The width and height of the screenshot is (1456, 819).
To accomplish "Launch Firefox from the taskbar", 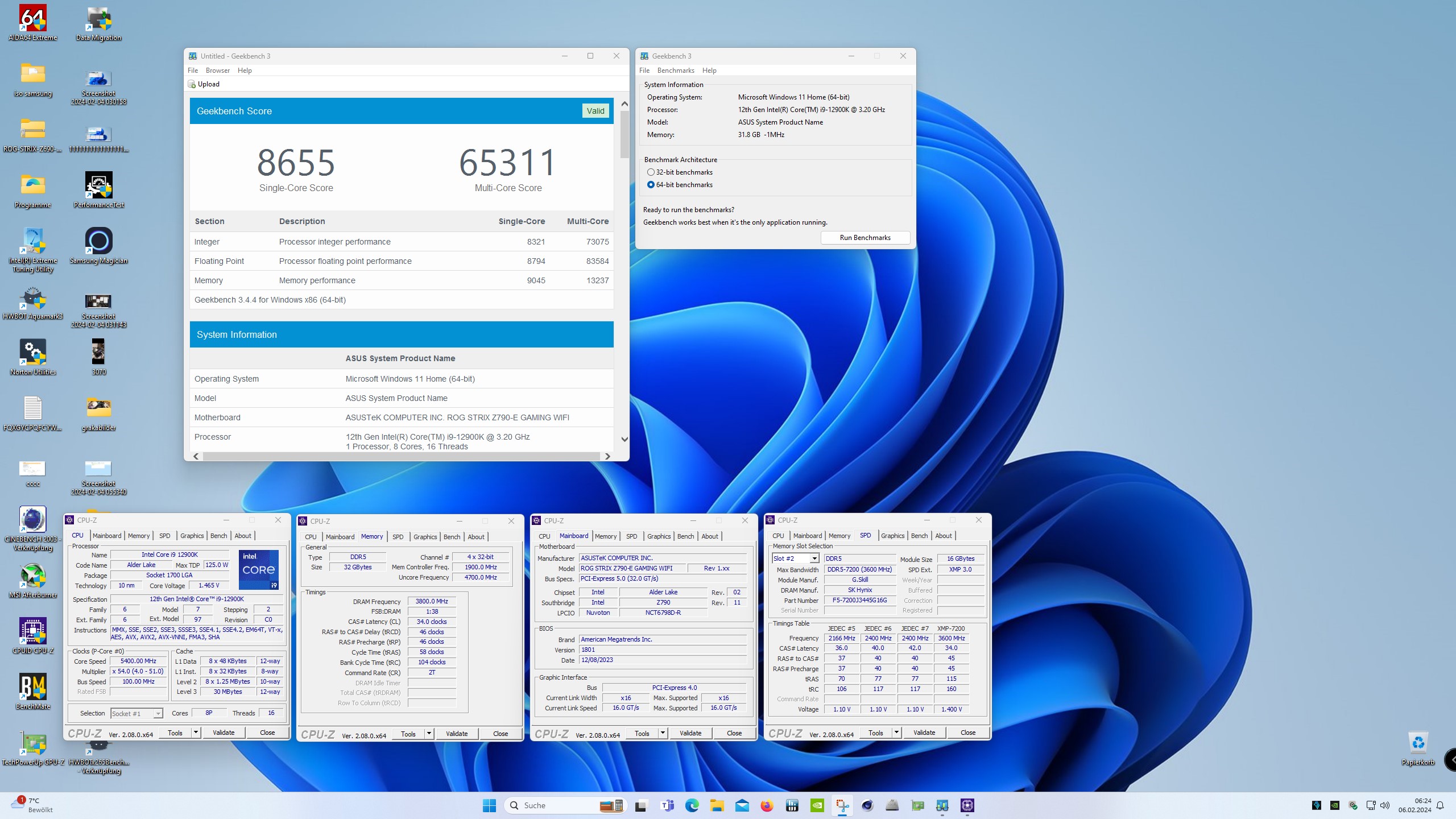I will (767, 805).
